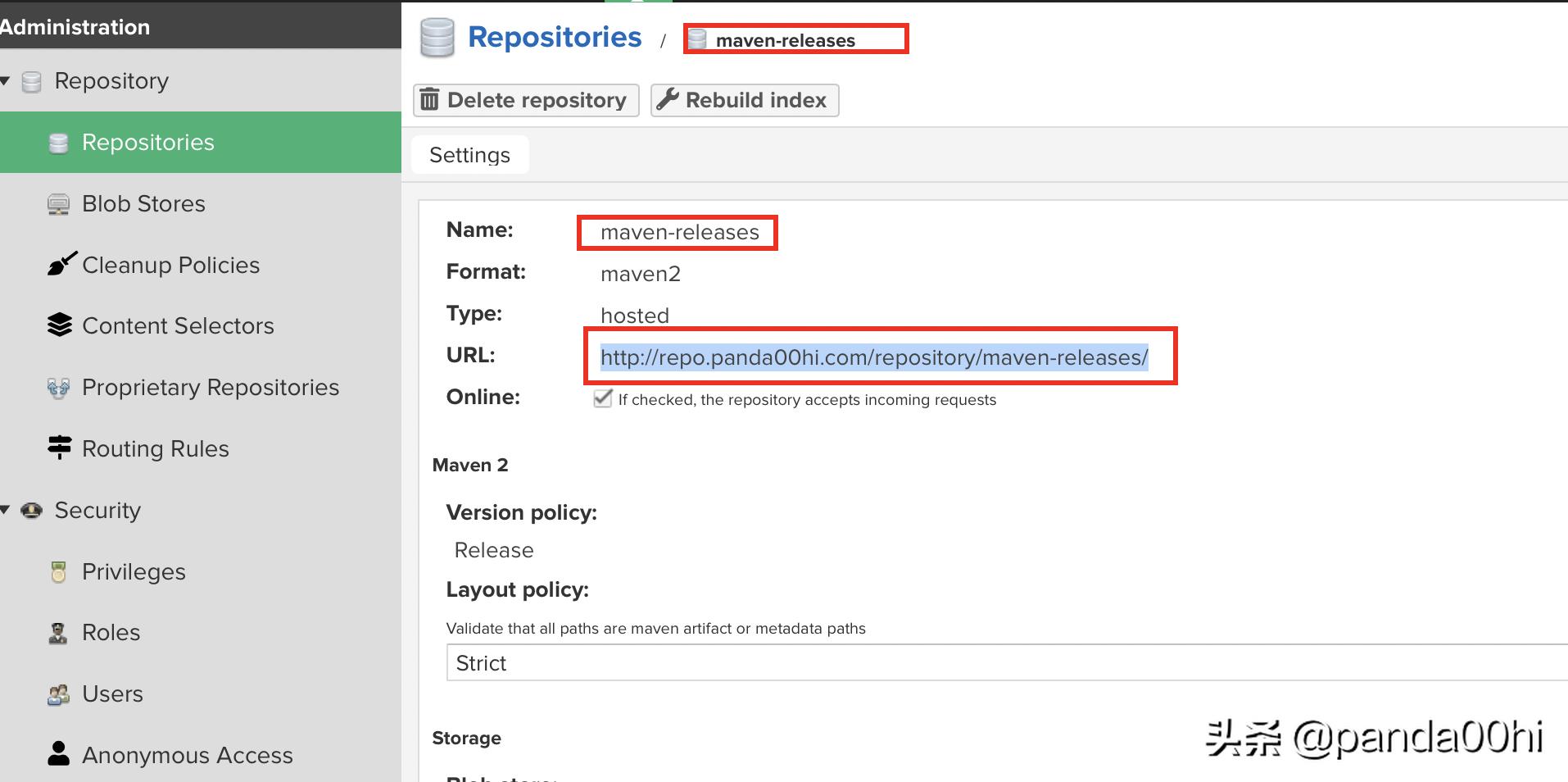
Task: Click the Roles icon in sidebar
Action: pyautogui.click(x=58, y=633)
